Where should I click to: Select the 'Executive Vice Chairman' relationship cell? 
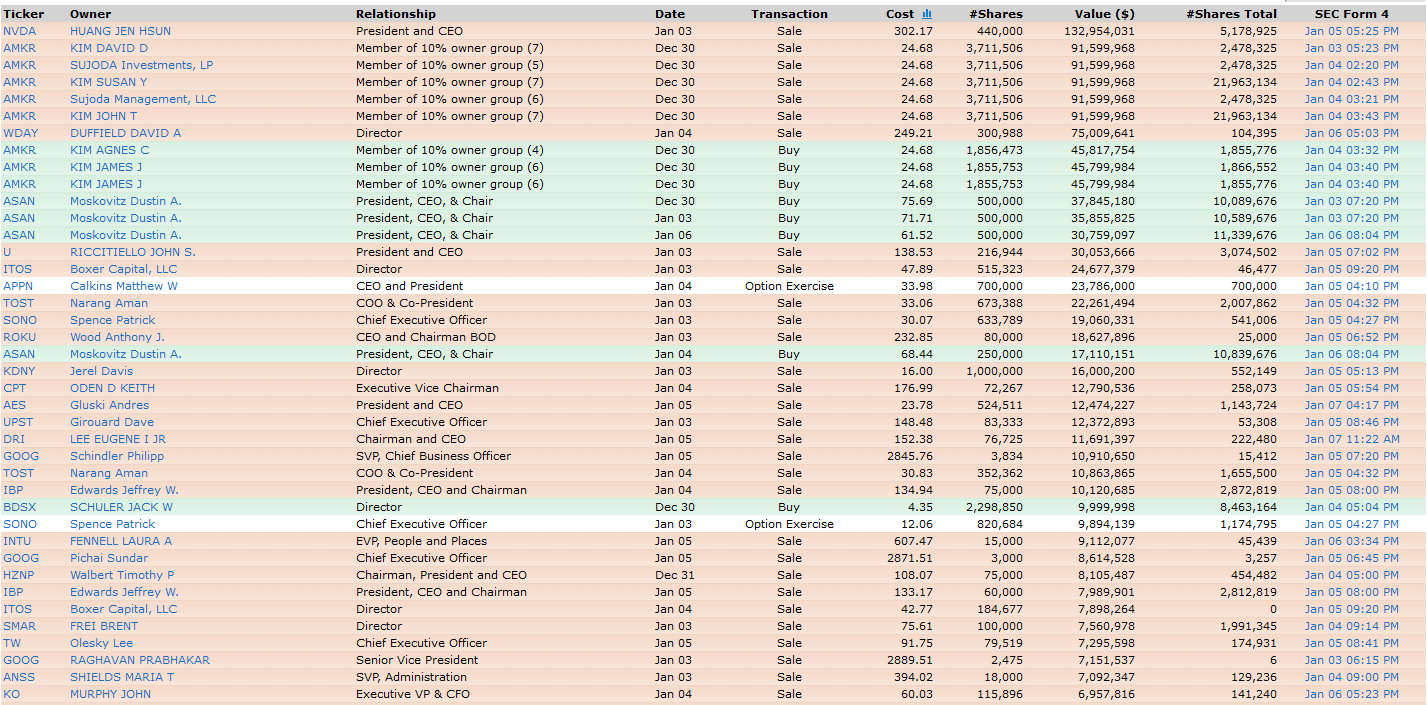[427, 388]
